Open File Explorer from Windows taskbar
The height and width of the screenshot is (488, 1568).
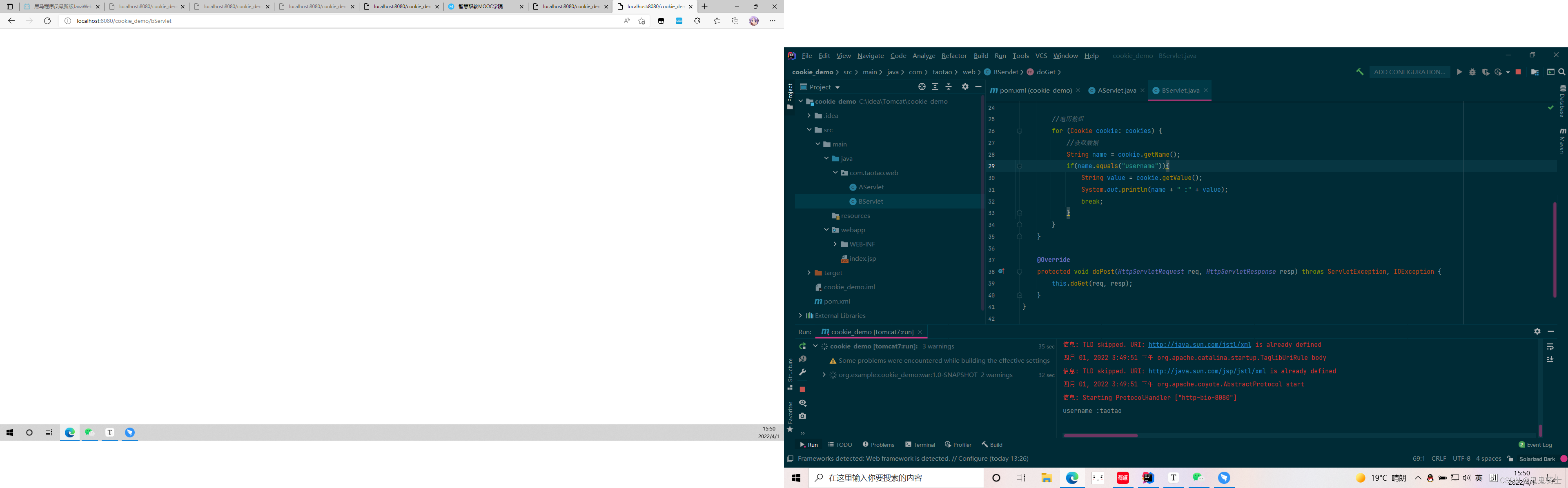pyautogui.click(x=1046, y=478)
